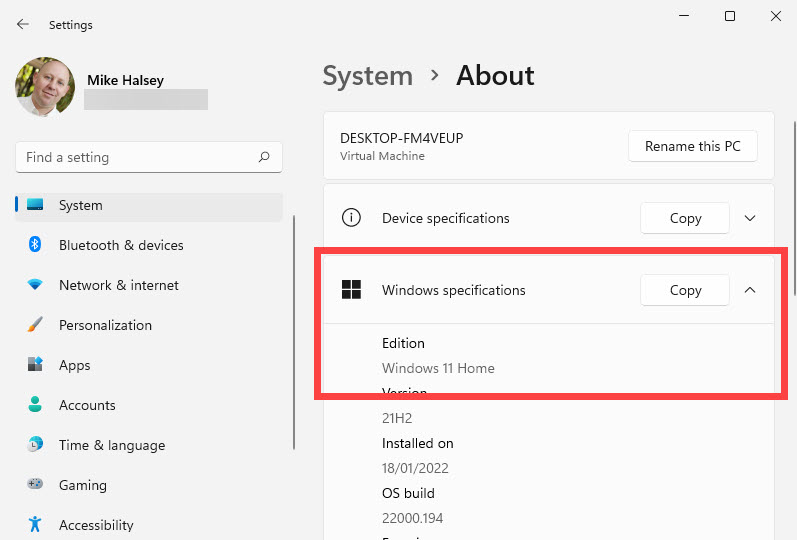
Task: Minimize the Settings window
Action: tap(684, 16)
